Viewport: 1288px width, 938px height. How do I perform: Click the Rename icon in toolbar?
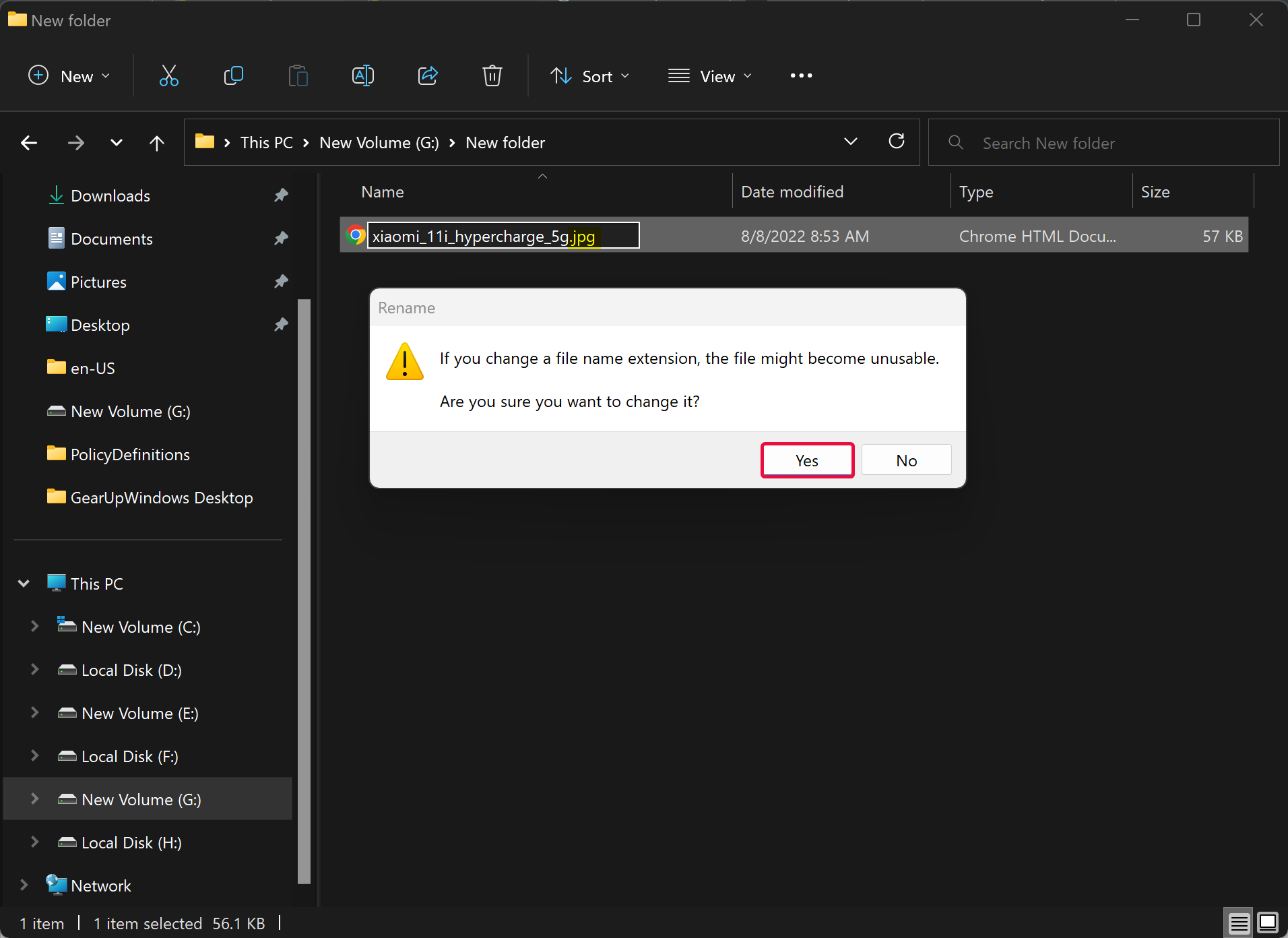coord(362,75)
